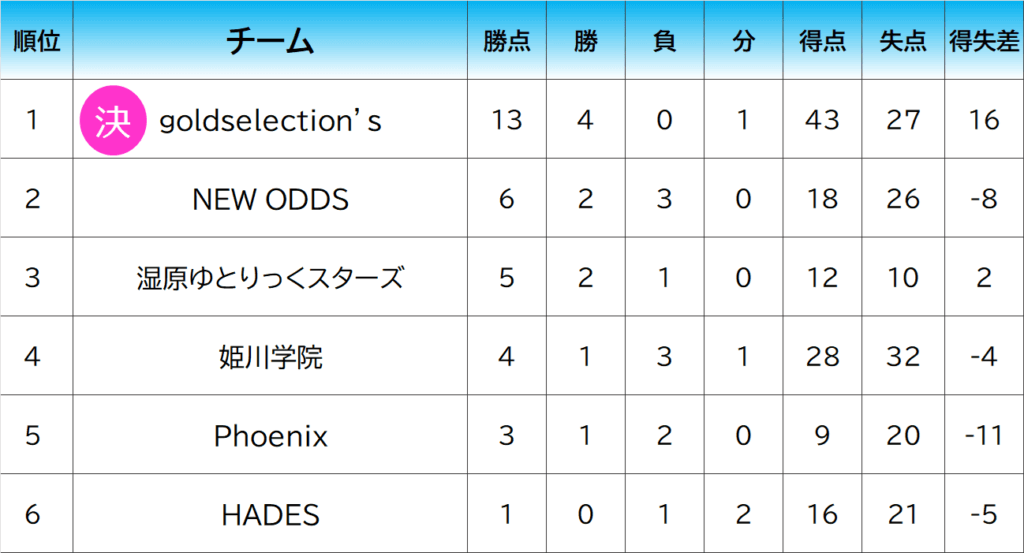Select the rank 6 cell for HADES

(x=37, y=514)
